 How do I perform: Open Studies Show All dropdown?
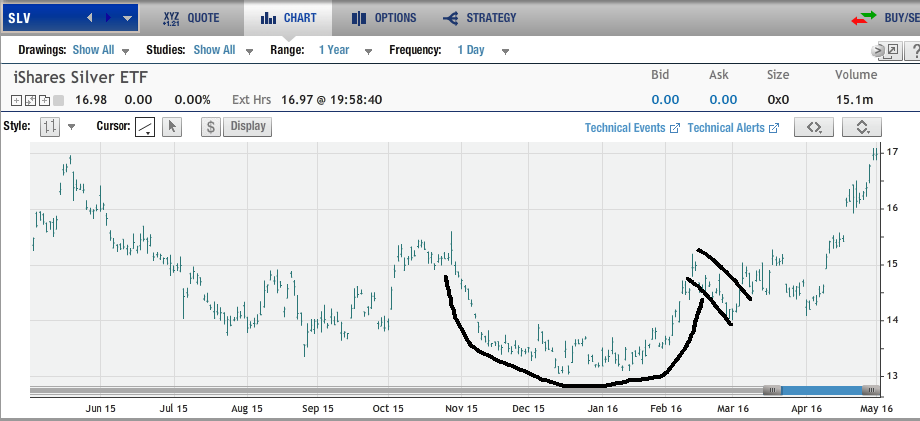point(223,50)
